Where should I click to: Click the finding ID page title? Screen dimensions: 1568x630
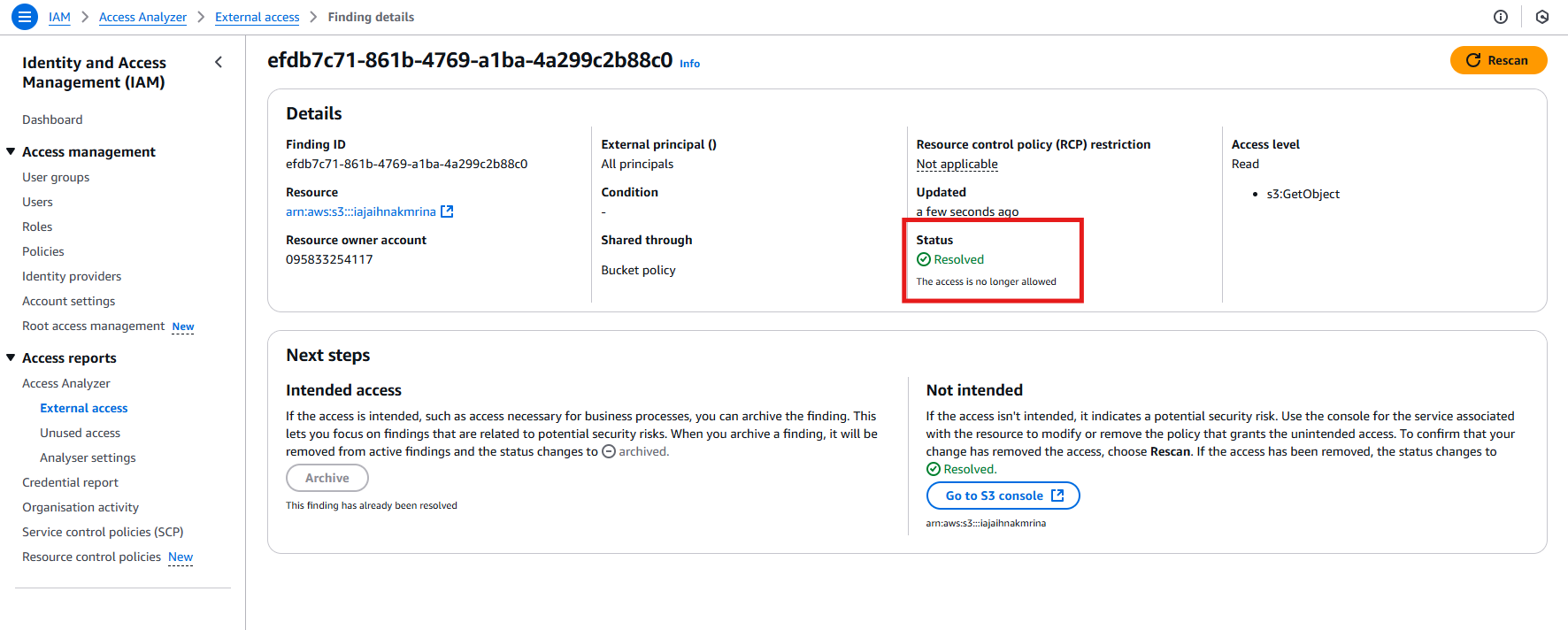[x=470, y=60]
